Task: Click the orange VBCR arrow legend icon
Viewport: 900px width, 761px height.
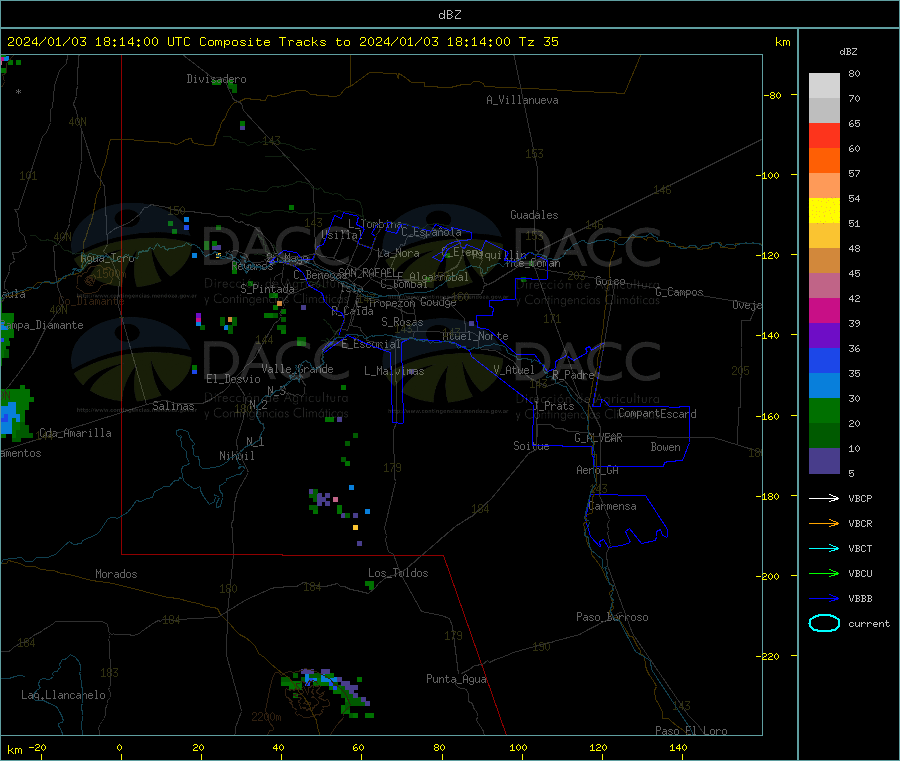Action: [x=824, y=523]
